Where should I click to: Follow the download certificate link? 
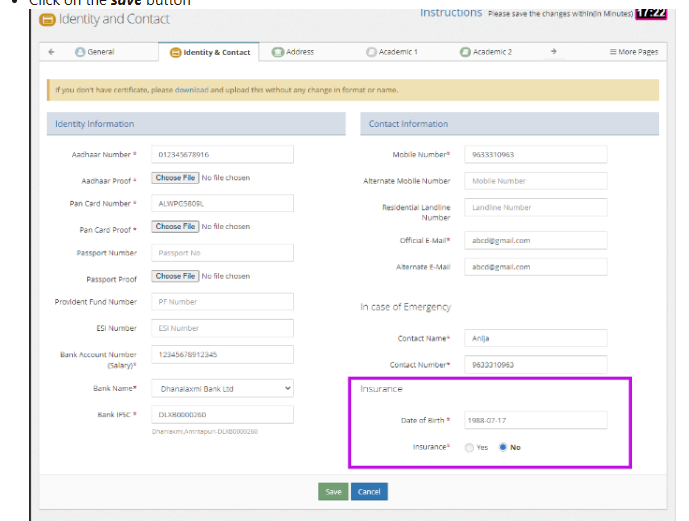[x=192, y=90]
